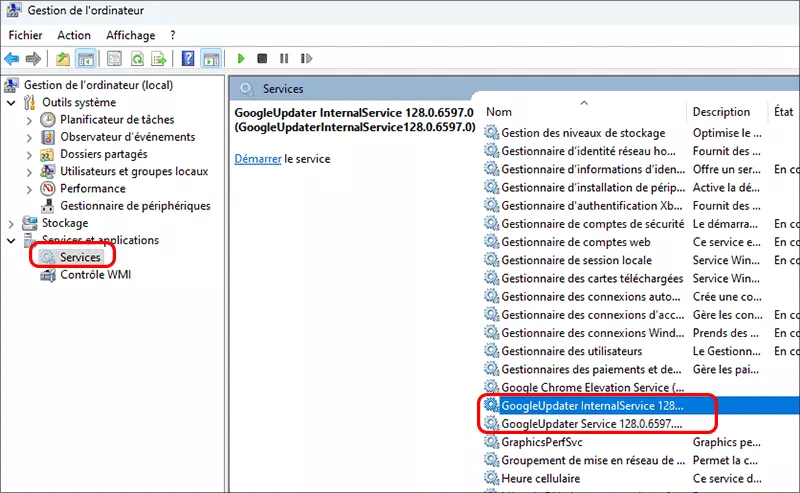Select Gestion des niveaux de stockage service
Viewport: 800px width, 493px height.
click(x=583, y=133)
